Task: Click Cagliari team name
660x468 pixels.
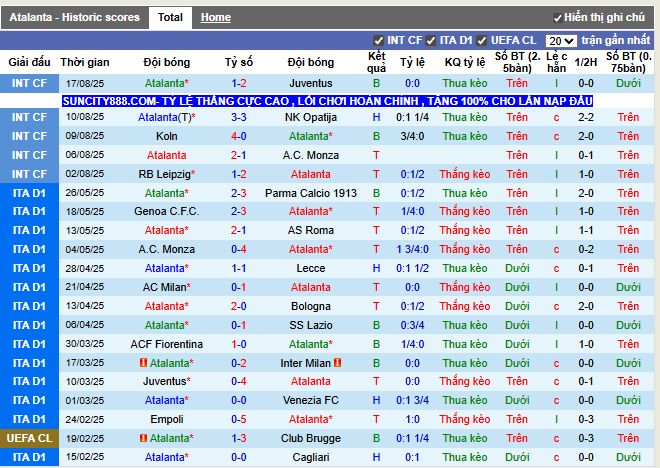Action: click(x=311, y=457)
